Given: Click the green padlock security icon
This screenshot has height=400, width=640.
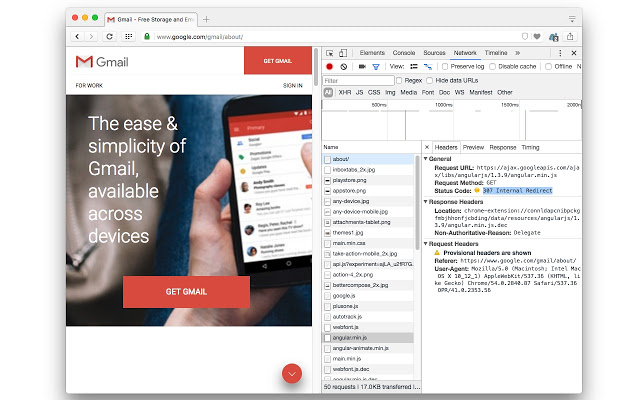Looking at the screenshot, I should 147,36.
